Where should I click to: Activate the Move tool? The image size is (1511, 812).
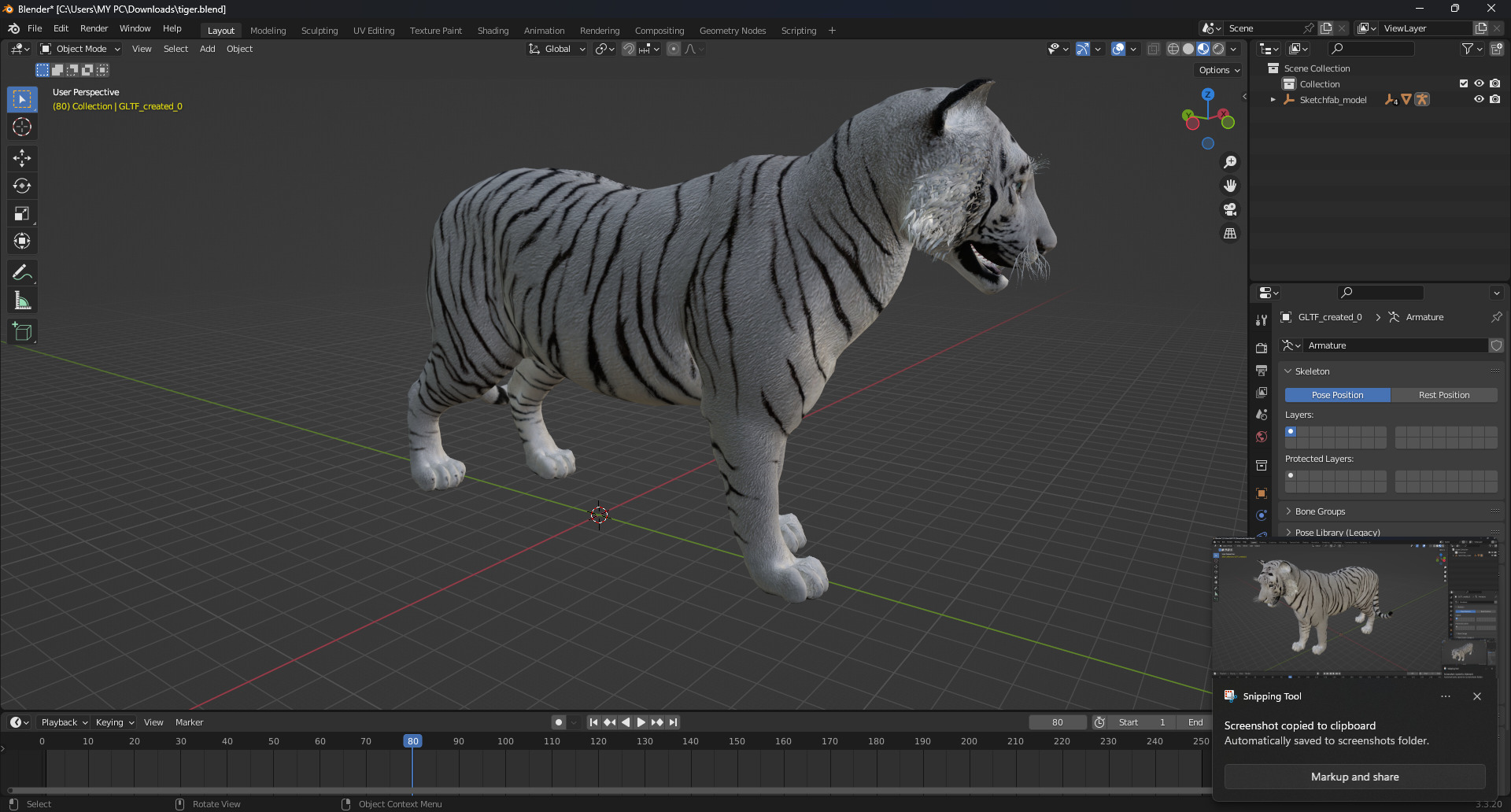(x=22, y=158)
